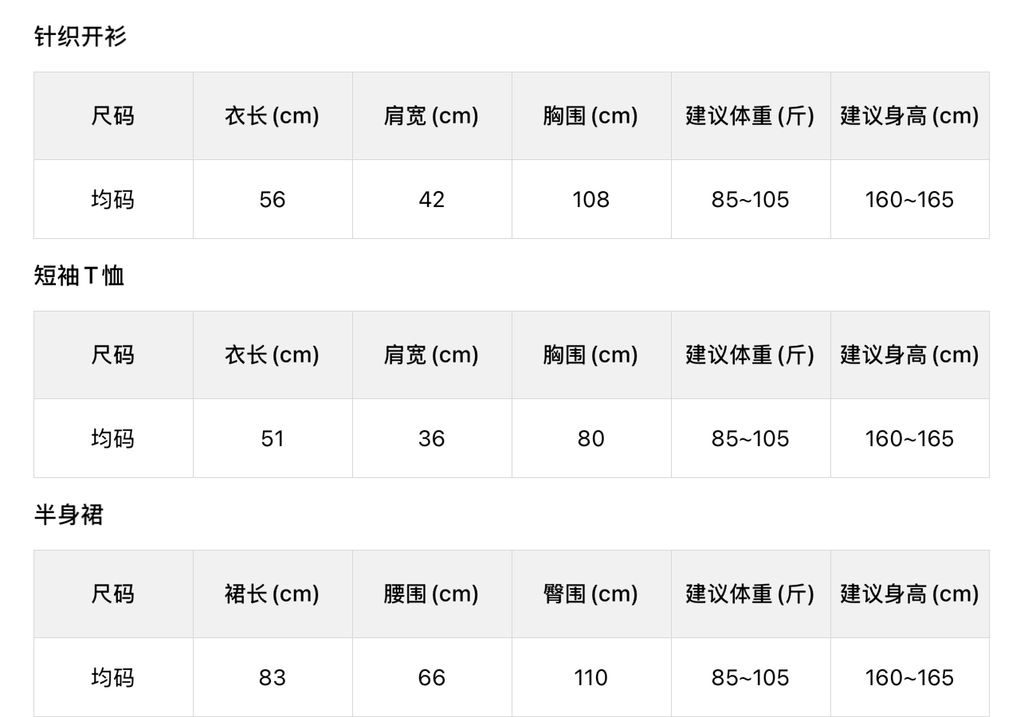Click 胸围 (cm) header in 短袖T恤 table
This screenshot has width=1024, height=717.
click(x=590, y=355)
